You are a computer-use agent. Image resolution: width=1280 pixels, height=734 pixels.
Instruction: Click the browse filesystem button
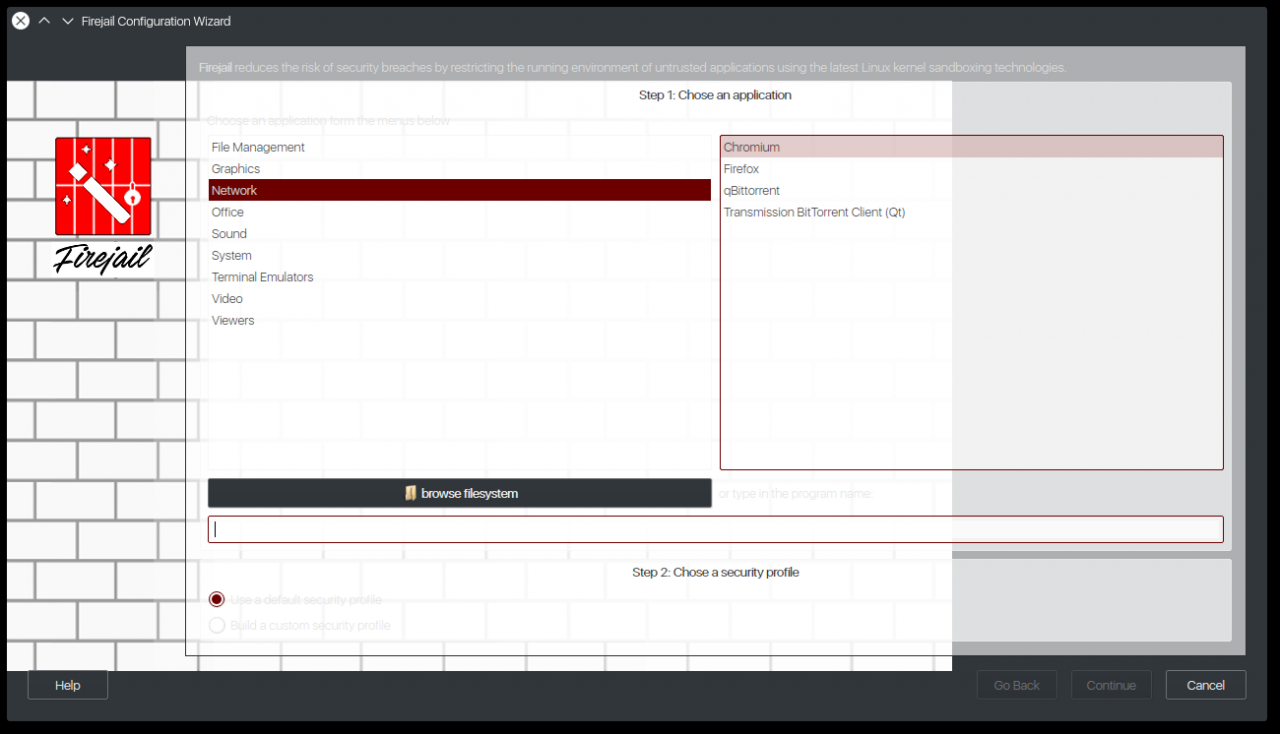tap(460, 493)
